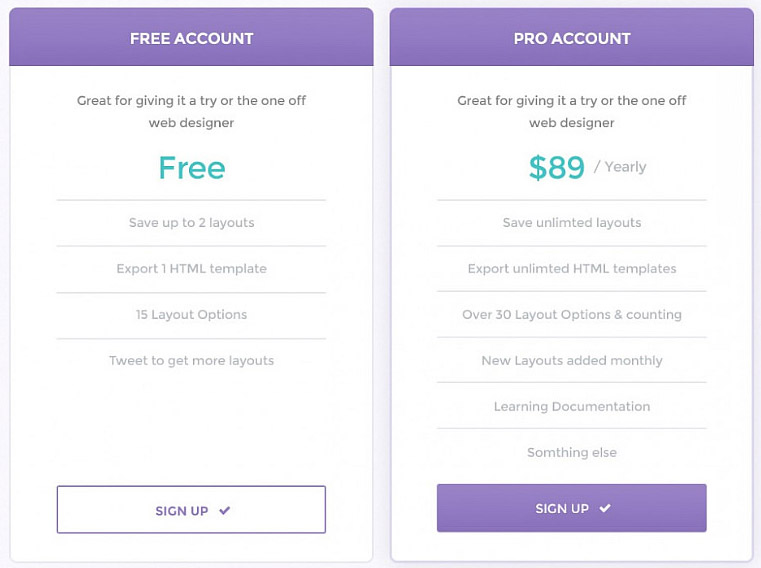Click the $89 price amount
761x568 pixels.
pyautogui.click(x=557, y=168)
